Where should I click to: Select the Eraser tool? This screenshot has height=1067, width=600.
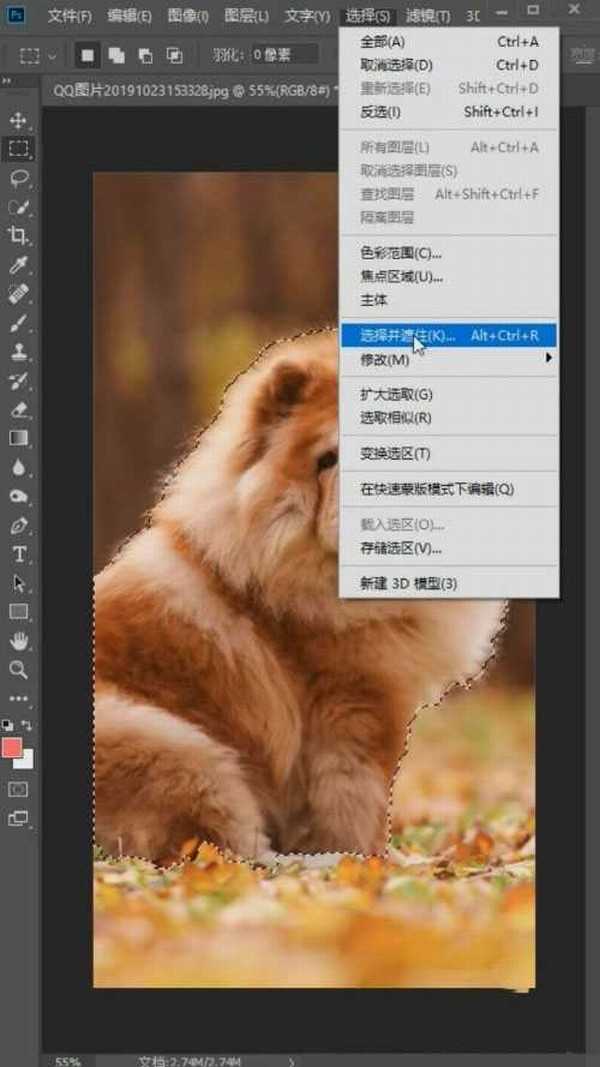(18, 409)
